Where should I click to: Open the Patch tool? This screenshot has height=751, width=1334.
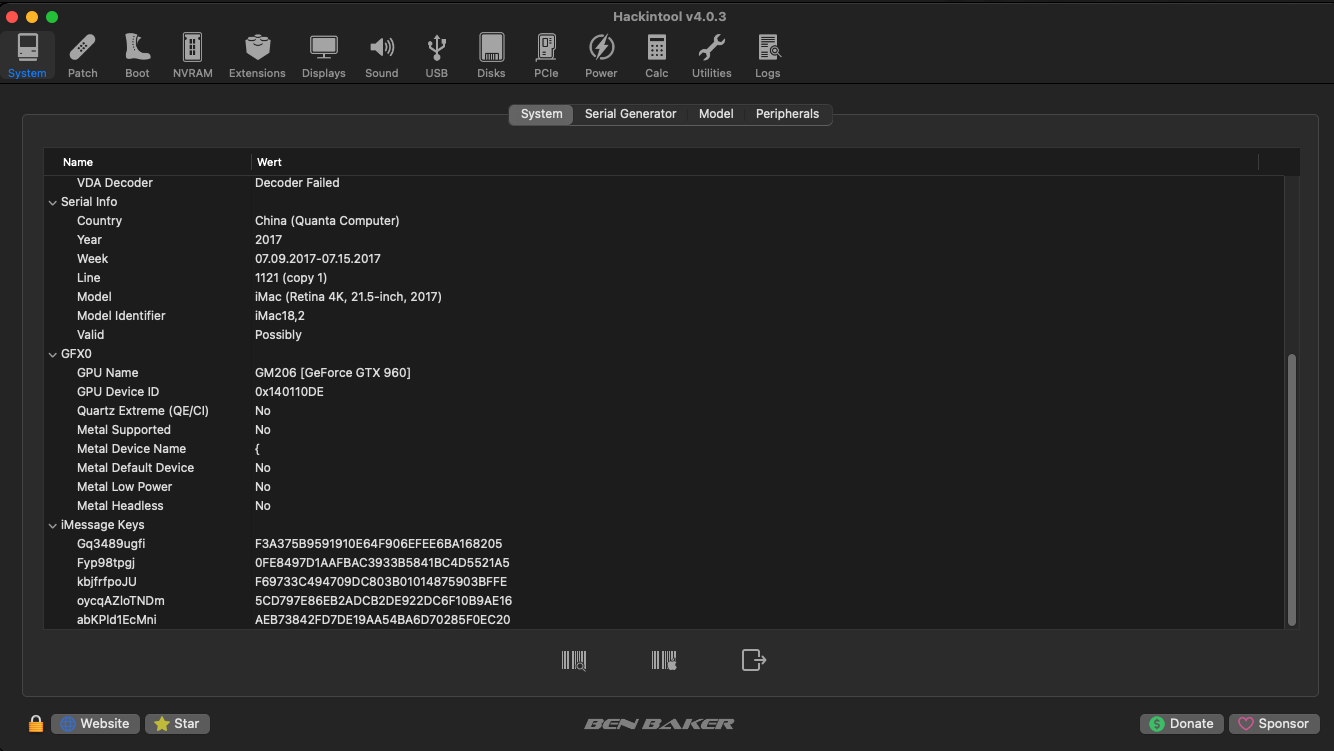coord(83,56)
